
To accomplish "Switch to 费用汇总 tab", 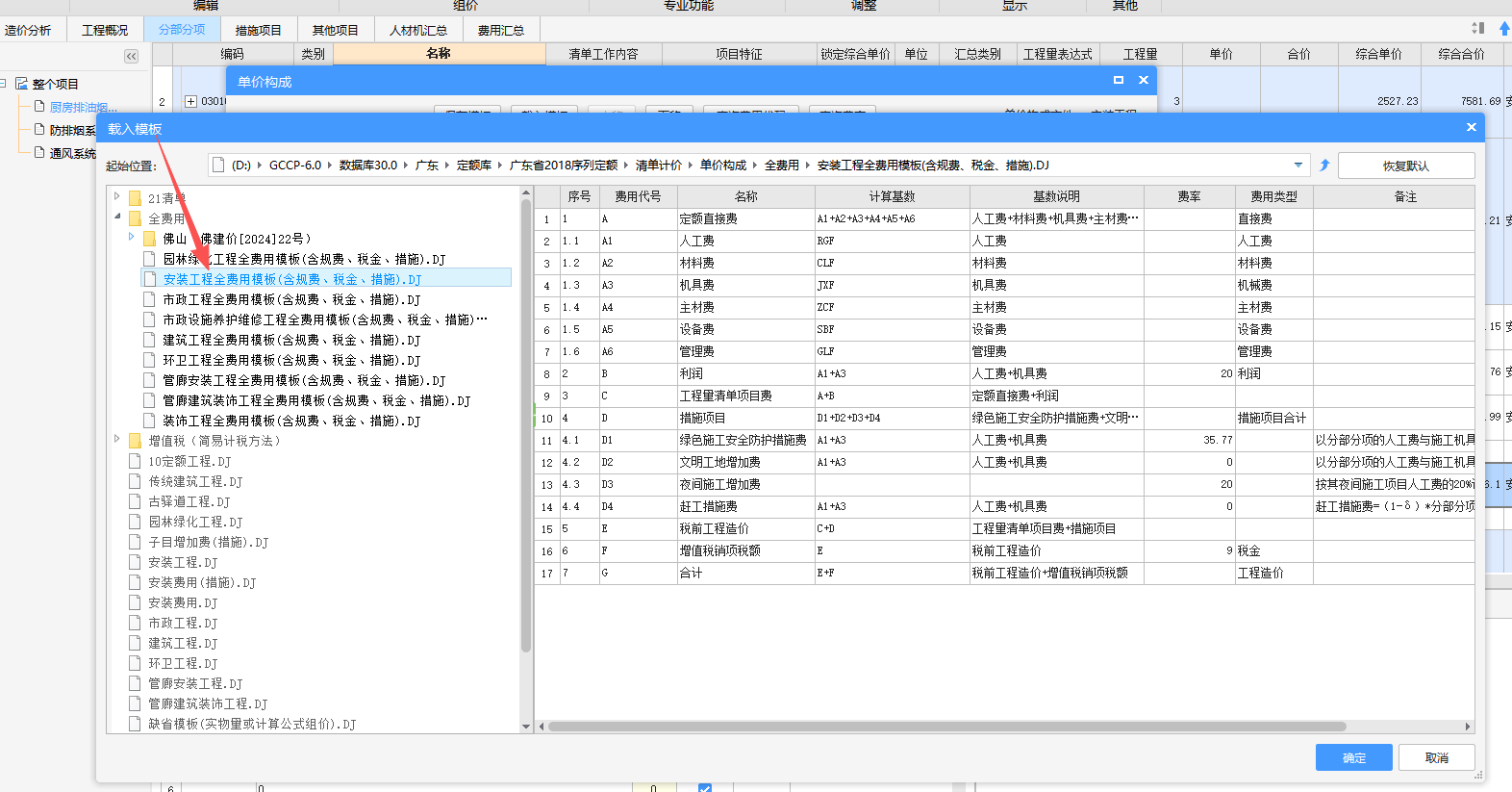I will (501, 30).
